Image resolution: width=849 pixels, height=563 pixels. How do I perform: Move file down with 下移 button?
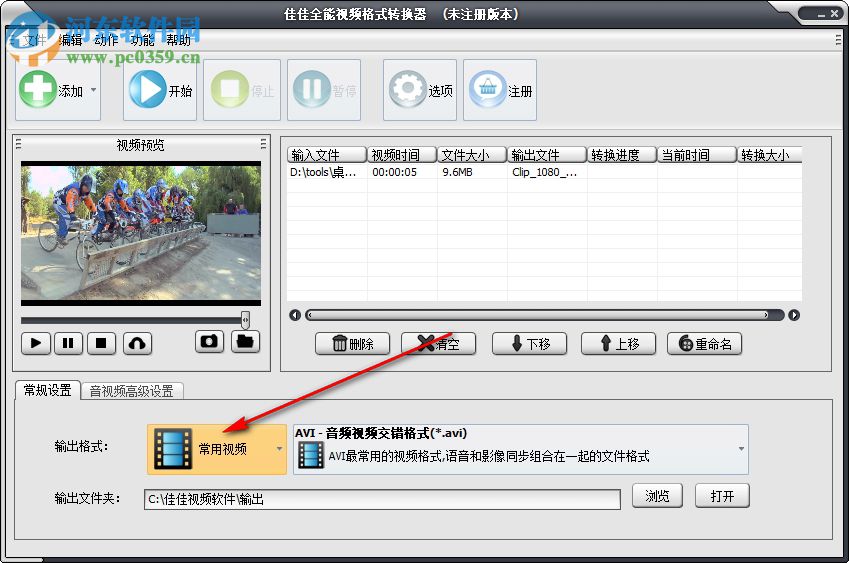(x=530, y=344)
